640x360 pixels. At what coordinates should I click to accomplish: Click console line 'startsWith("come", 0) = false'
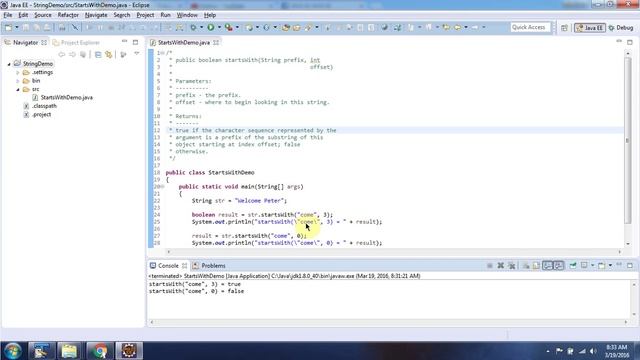coord(196,291)
